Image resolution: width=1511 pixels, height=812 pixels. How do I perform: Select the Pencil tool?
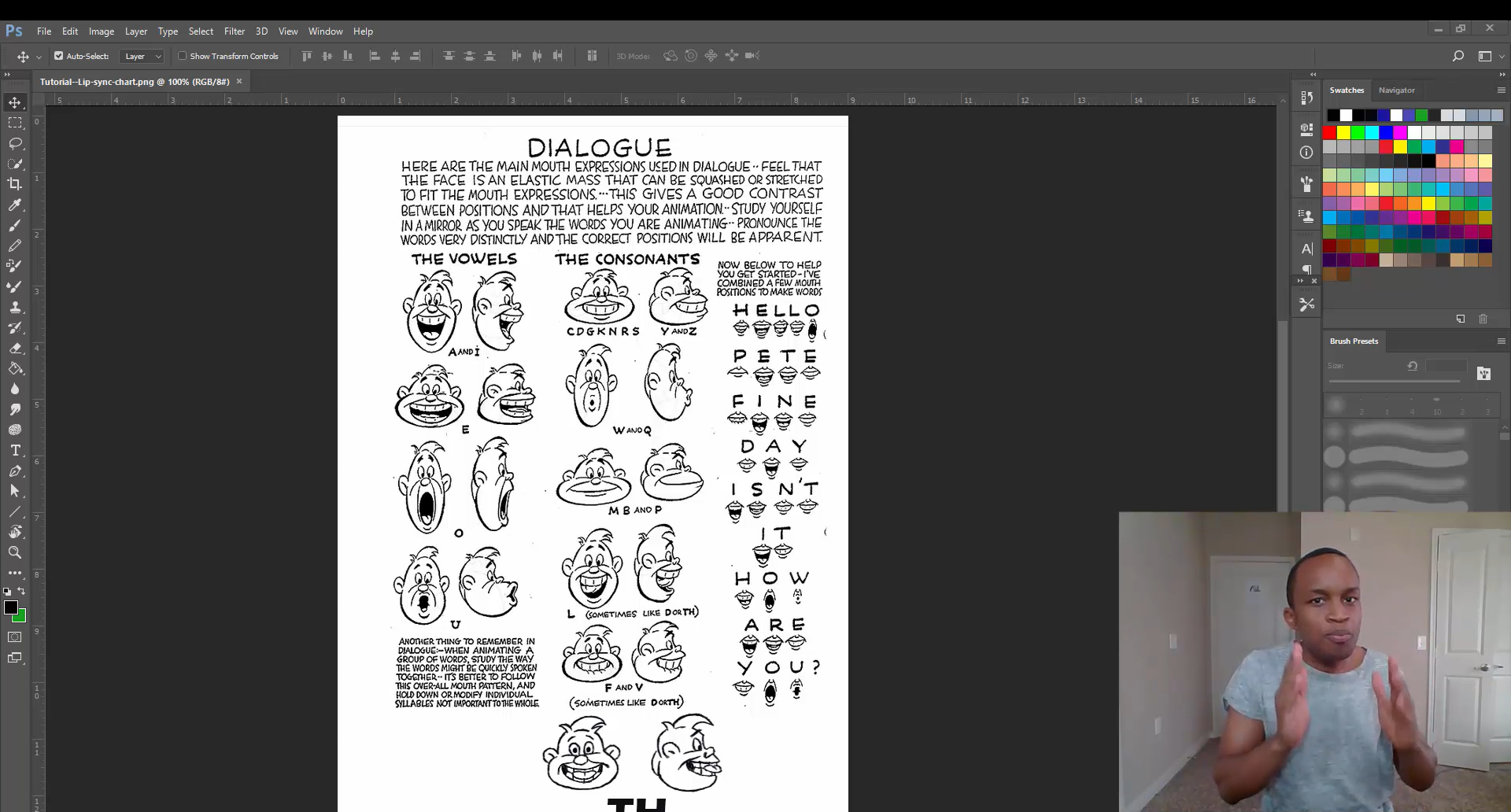coord(15,245)
